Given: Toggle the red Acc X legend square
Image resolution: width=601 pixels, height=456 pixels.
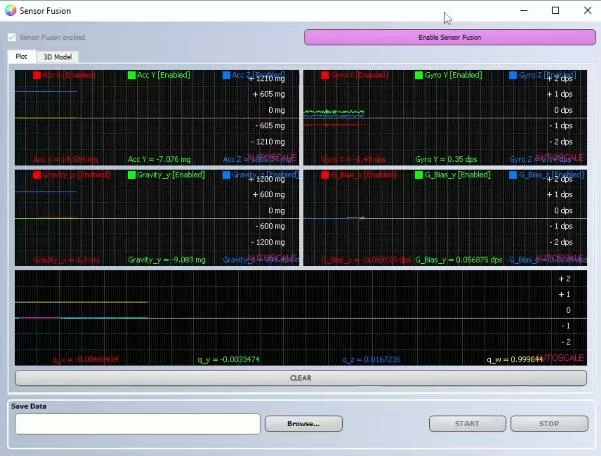Looking at the screenshot, I should click(37, 75).
